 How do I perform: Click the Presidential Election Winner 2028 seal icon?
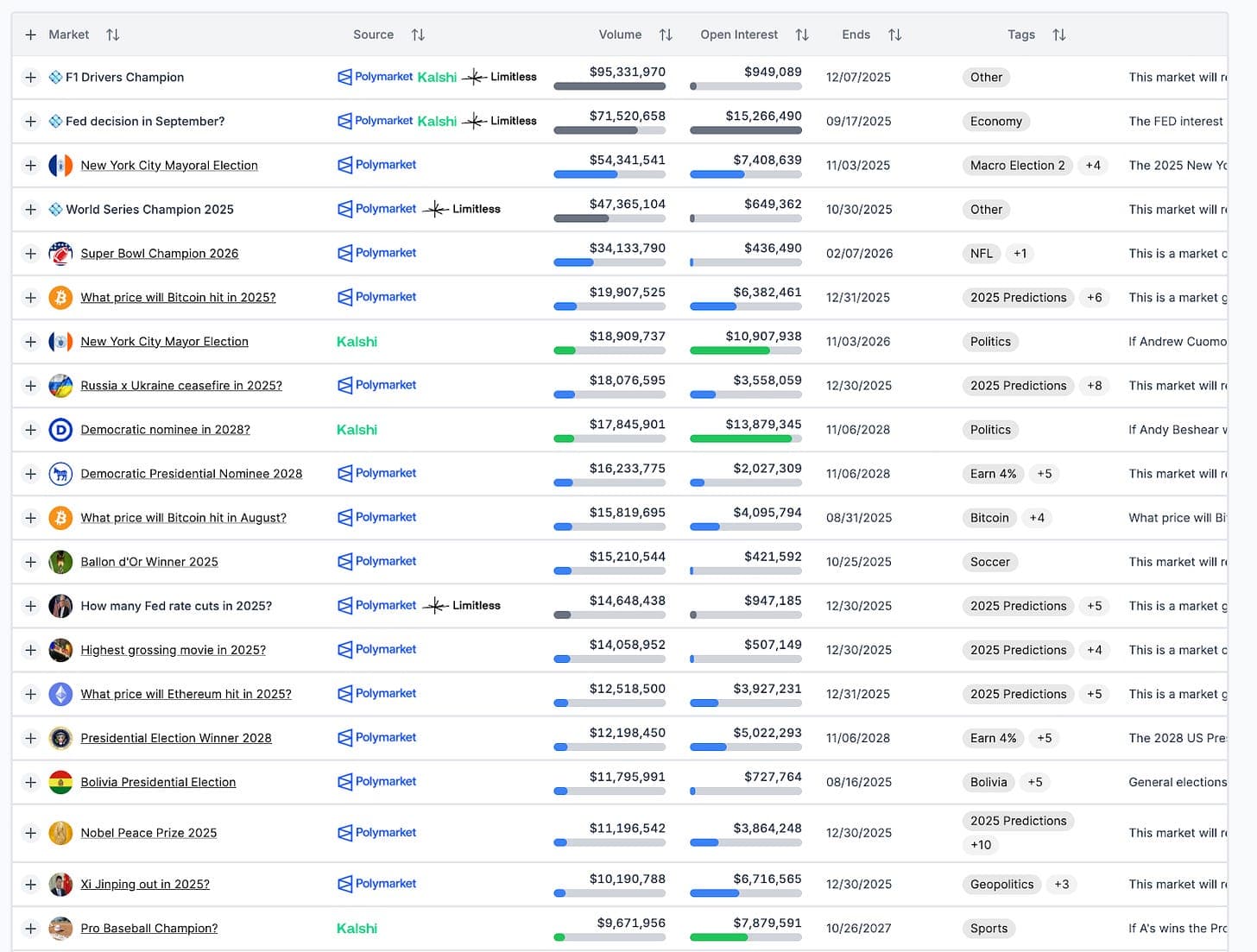coord(60,738)
